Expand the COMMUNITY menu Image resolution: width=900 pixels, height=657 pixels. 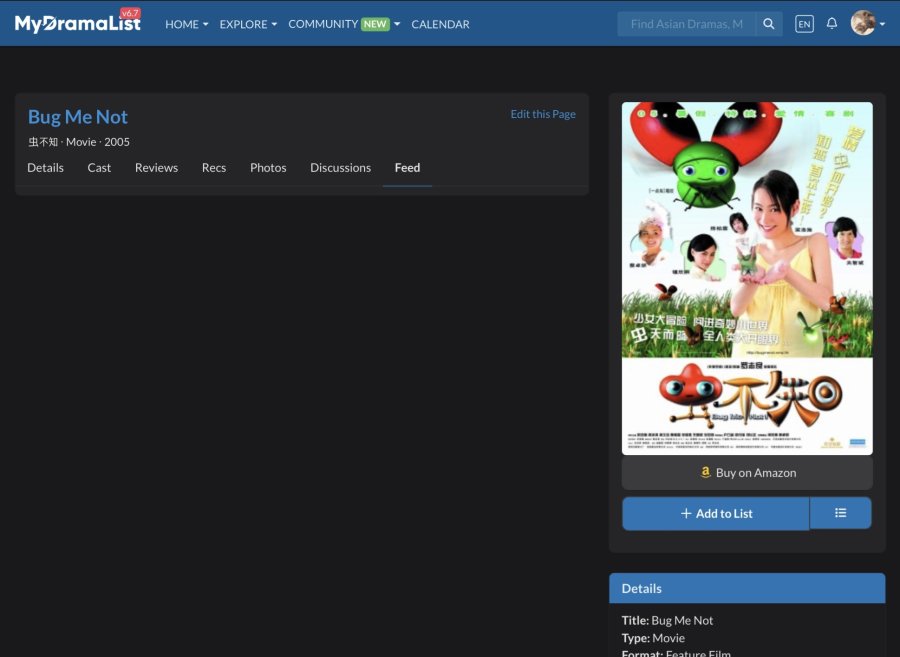point(344,24)
